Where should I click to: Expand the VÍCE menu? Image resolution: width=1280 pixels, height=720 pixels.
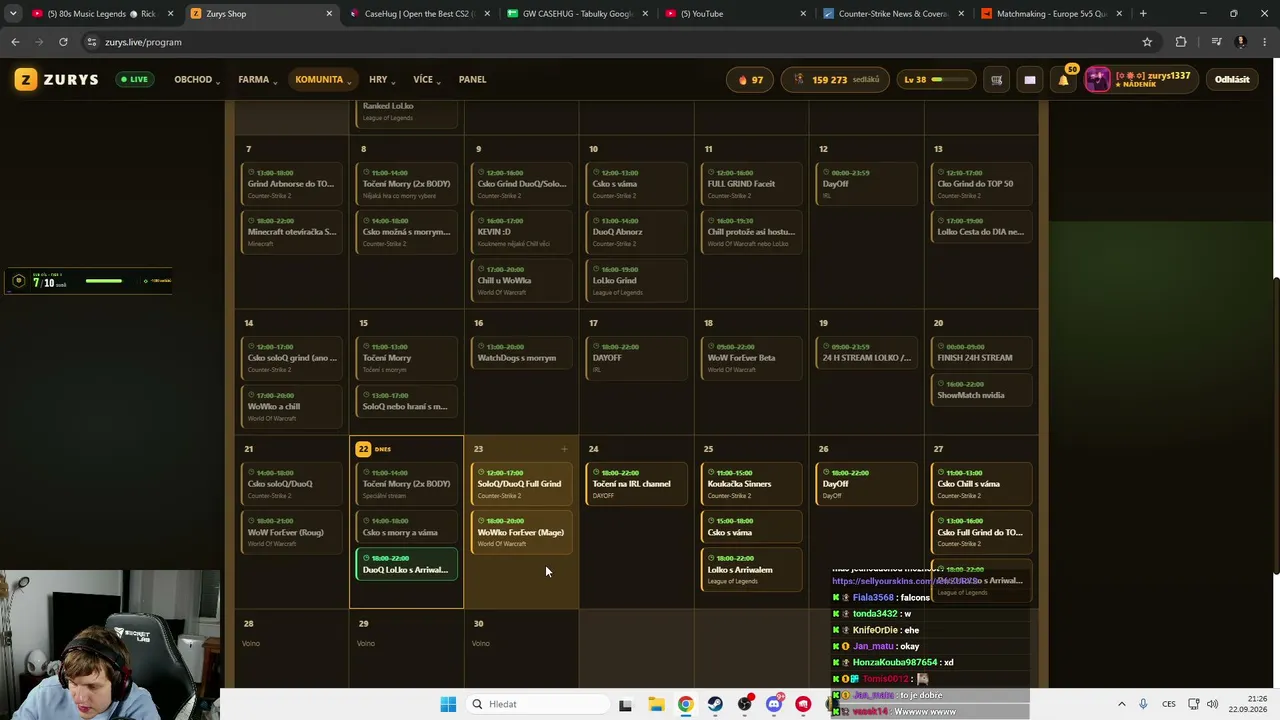[x=427, y=80]
